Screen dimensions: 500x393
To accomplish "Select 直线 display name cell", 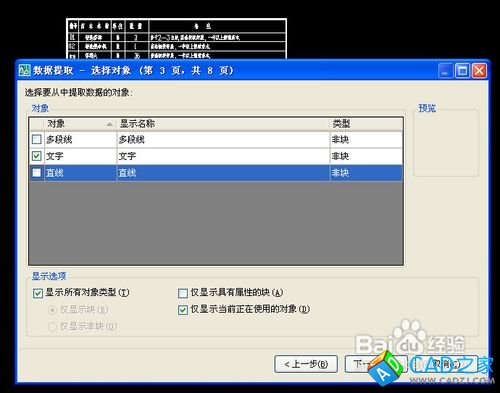I will [x=223, y=173].
